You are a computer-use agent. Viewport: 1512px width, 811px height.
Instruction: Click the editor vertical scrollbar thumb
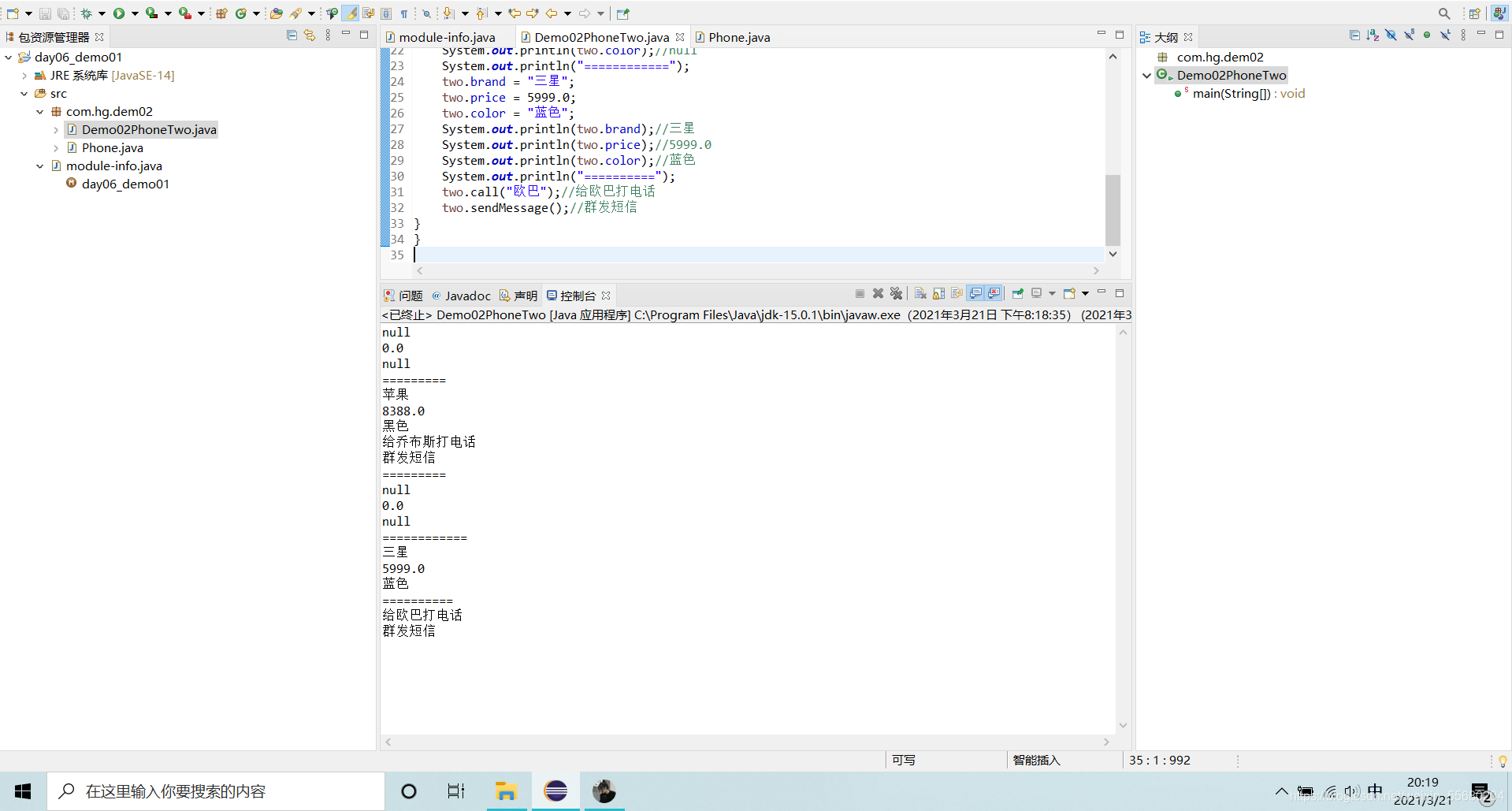1113,210
